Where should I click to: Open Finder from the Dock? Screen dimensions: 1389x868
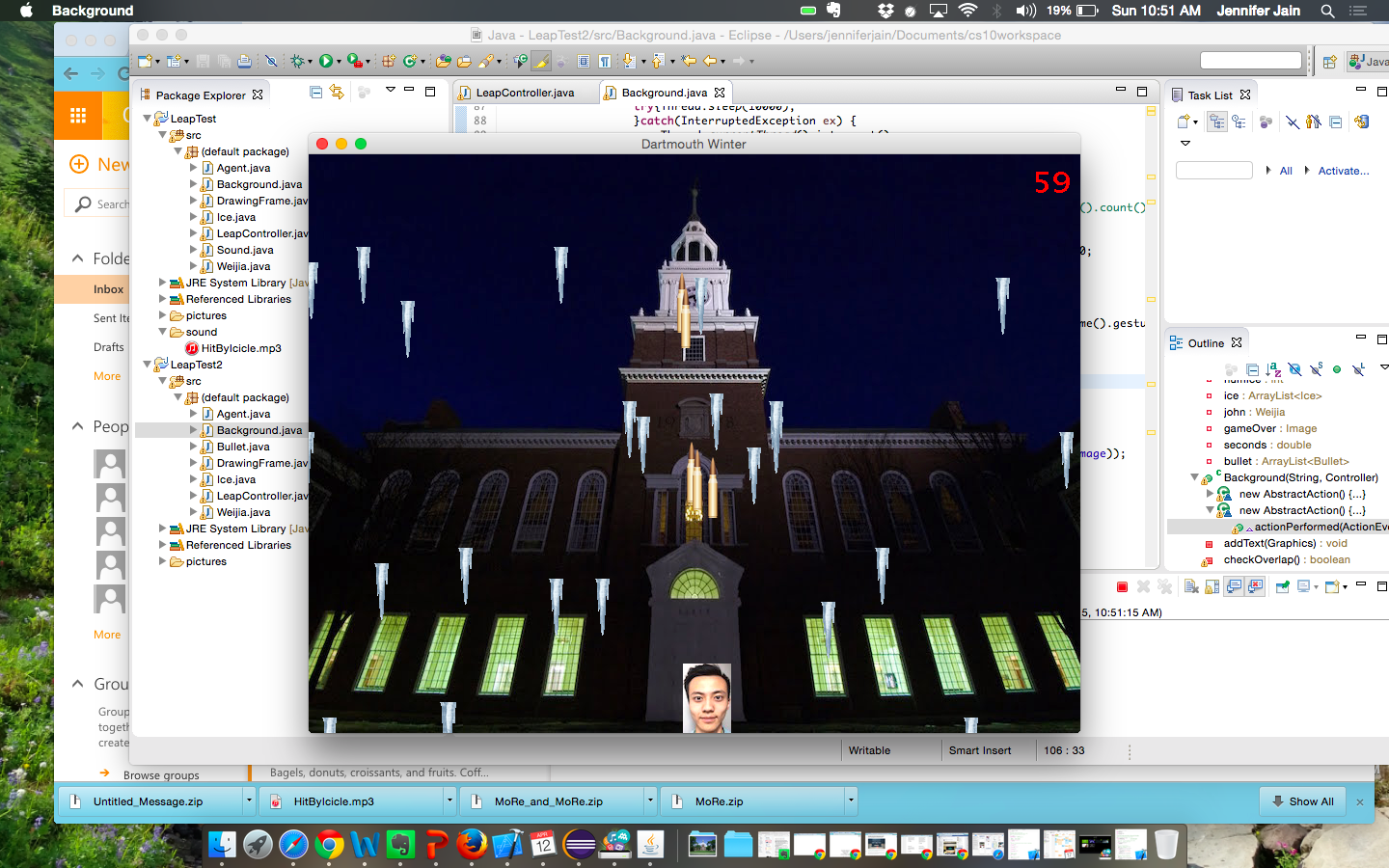222,845
